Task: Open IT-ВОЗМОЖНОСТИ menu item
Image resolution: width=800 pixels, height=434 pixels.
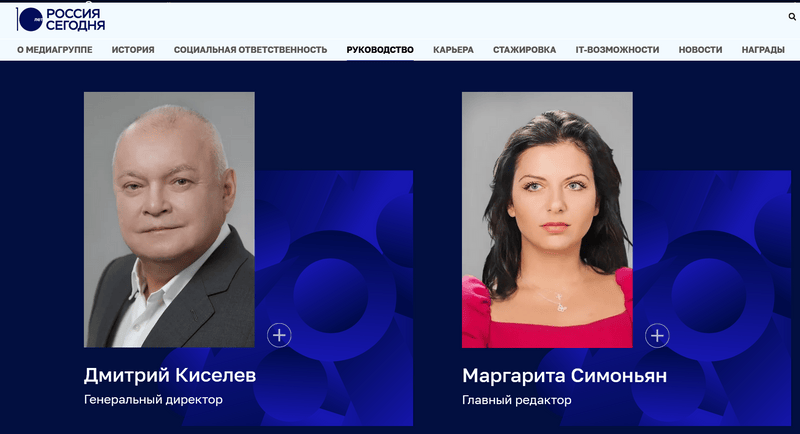Action: tap(617, 50)
